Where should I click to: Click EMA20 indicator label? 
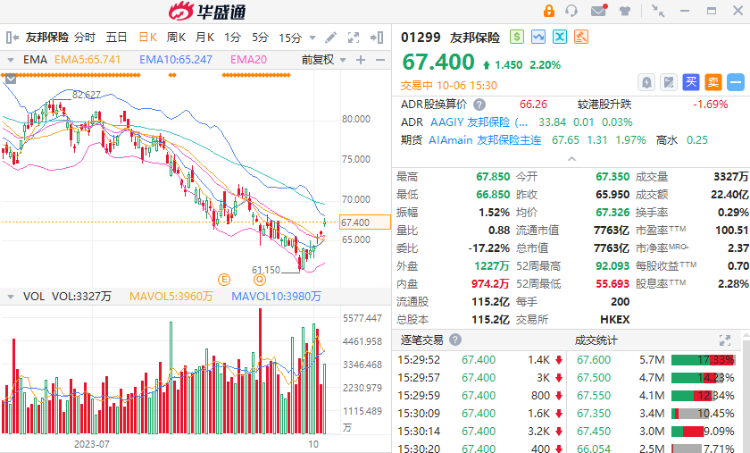[x=248, y=60]
